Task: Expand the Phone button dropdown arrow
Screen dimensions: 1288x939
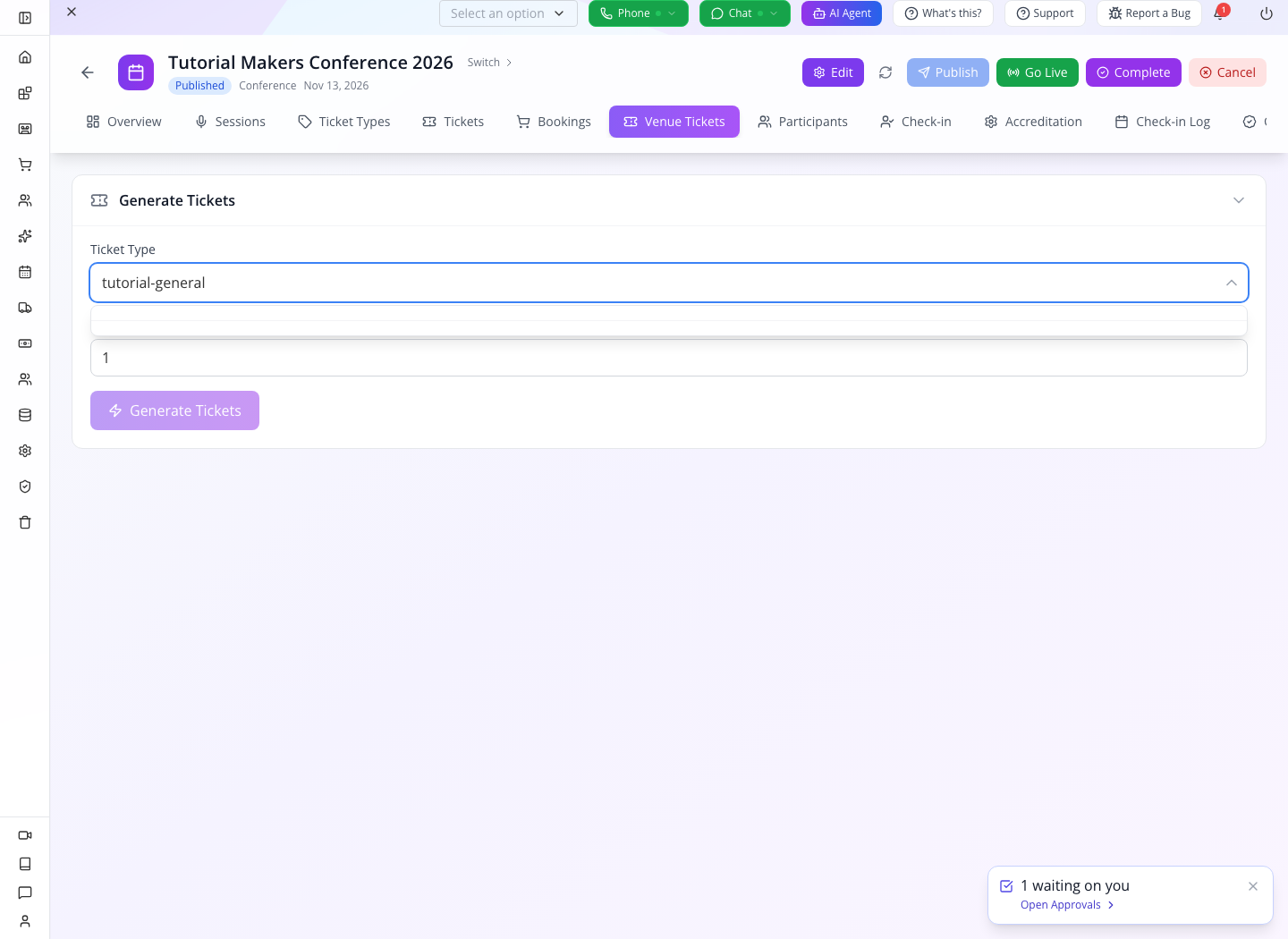Action: pos(672,13)
